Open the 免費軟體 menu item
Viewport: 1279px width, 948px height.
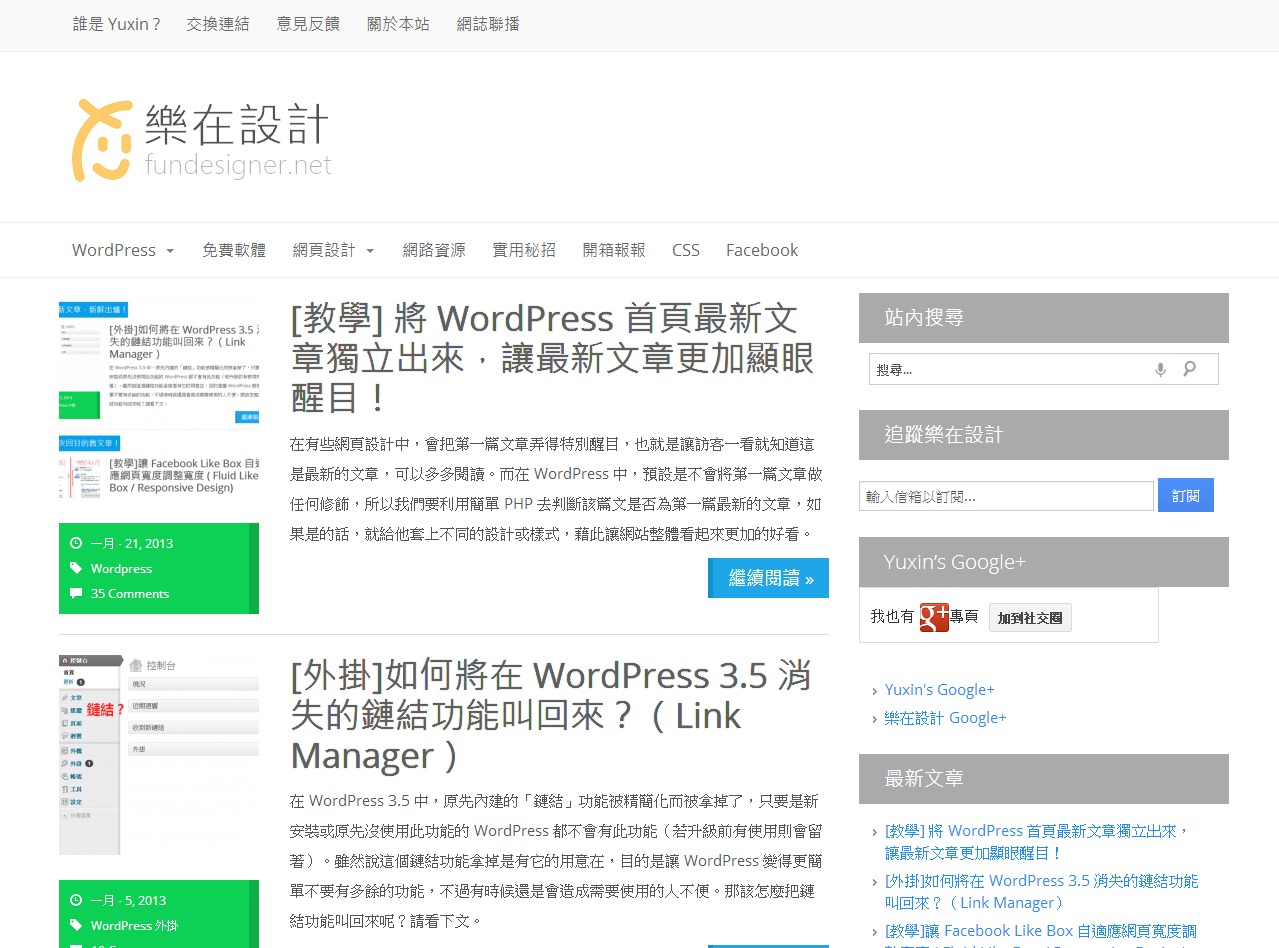click(234, 250)
